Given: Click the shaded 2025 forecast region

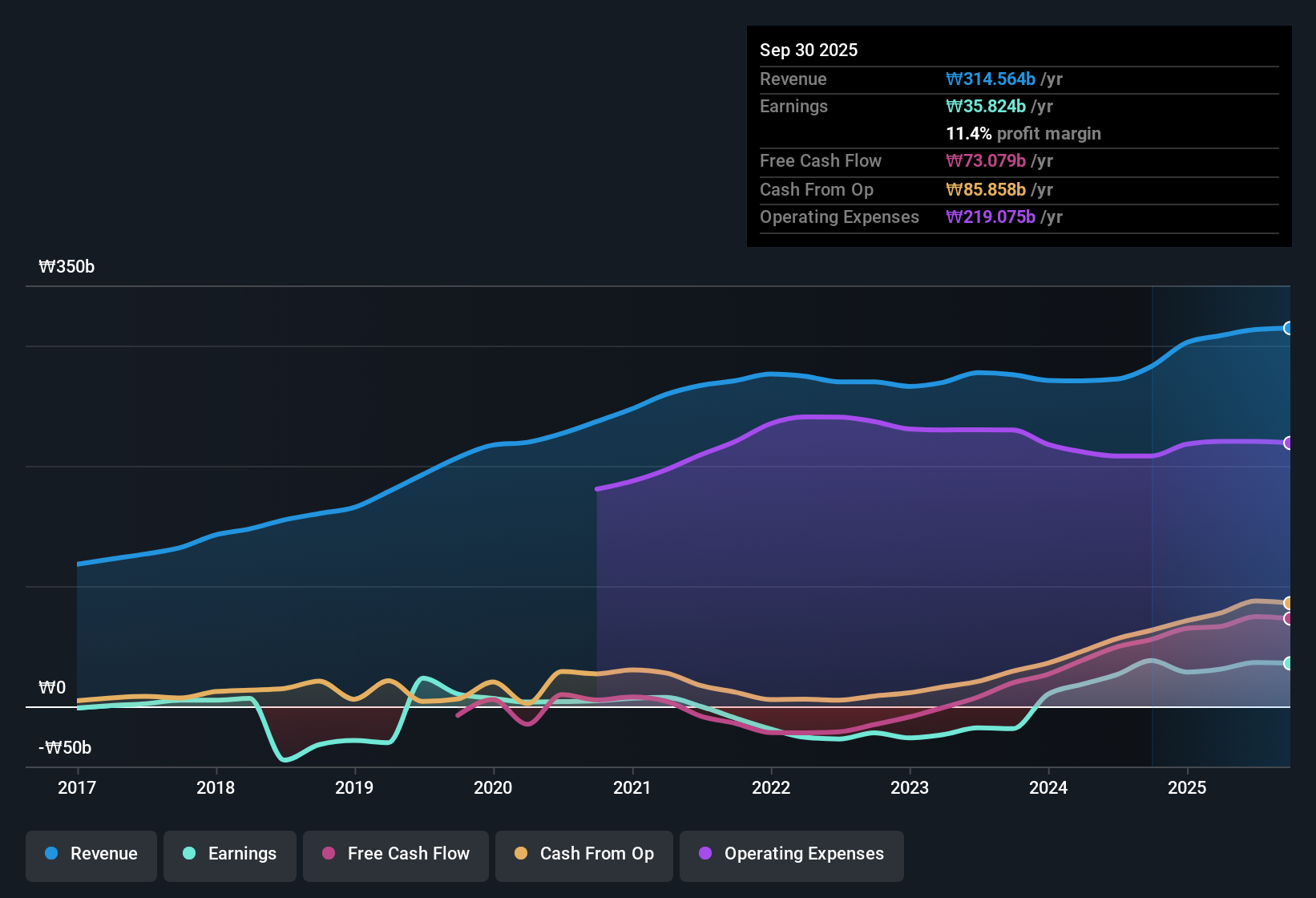Looking at the screenshot, I should pos(1218,521).
